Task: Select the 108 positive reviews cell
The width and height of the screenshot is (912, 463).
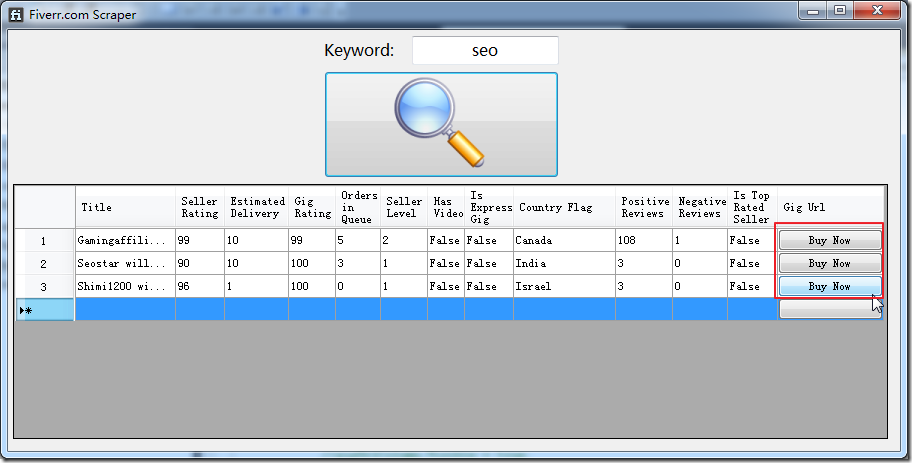Action: click(x=644, y=240)
